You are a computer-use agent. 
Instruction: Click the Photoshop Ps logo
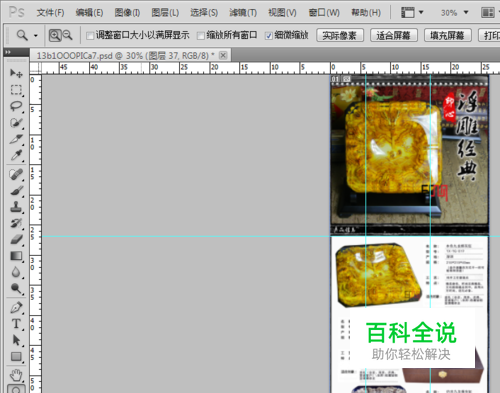tap(16, 12)
